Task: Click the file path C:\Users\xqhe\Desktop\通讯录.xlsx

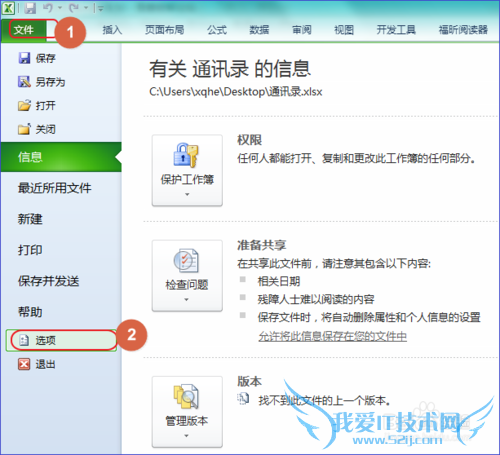Action: point(236,92)
